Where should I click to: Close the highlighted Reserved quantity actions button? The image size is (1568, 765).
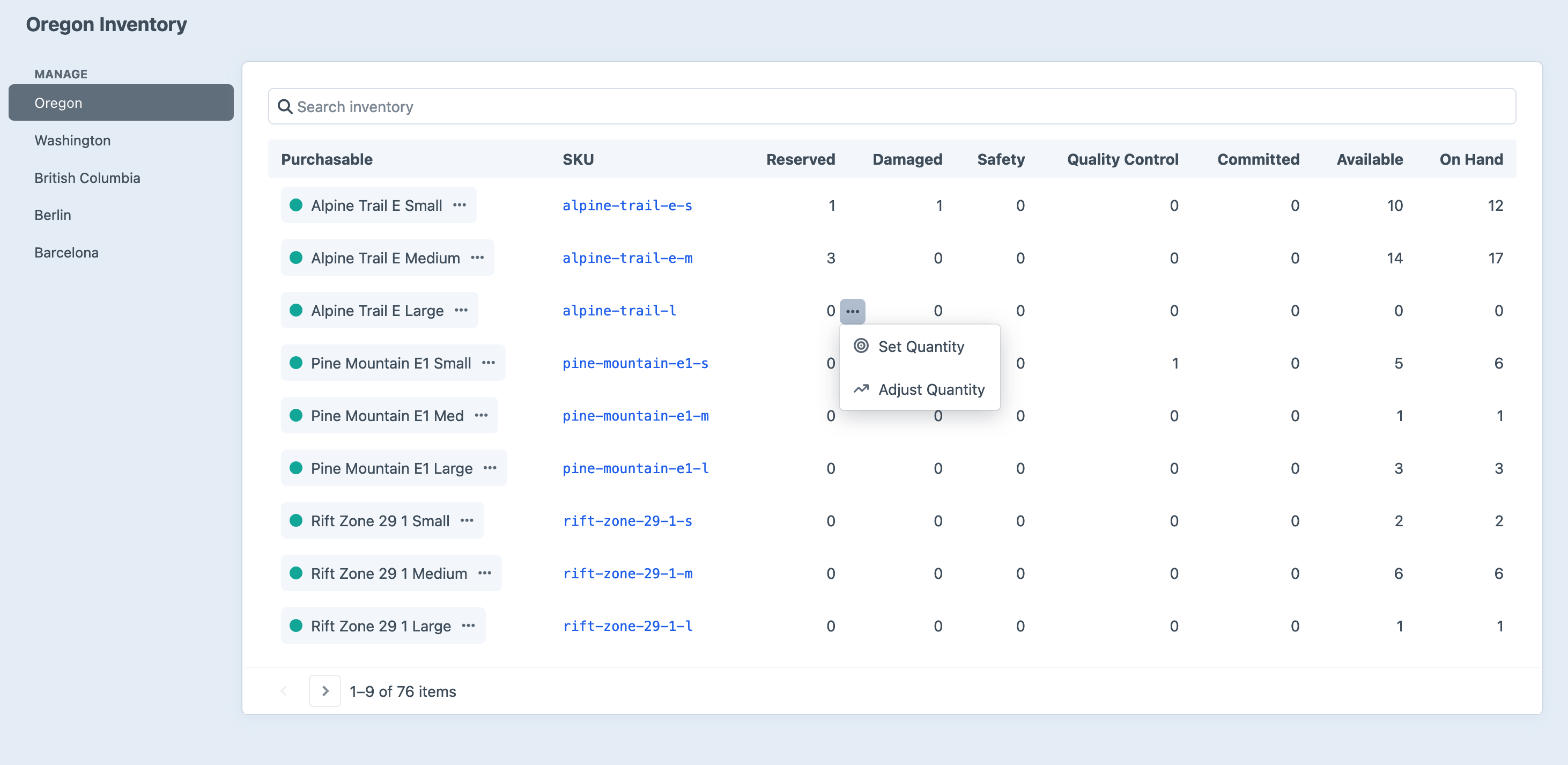pyautogui.click(x=852, y=311)
